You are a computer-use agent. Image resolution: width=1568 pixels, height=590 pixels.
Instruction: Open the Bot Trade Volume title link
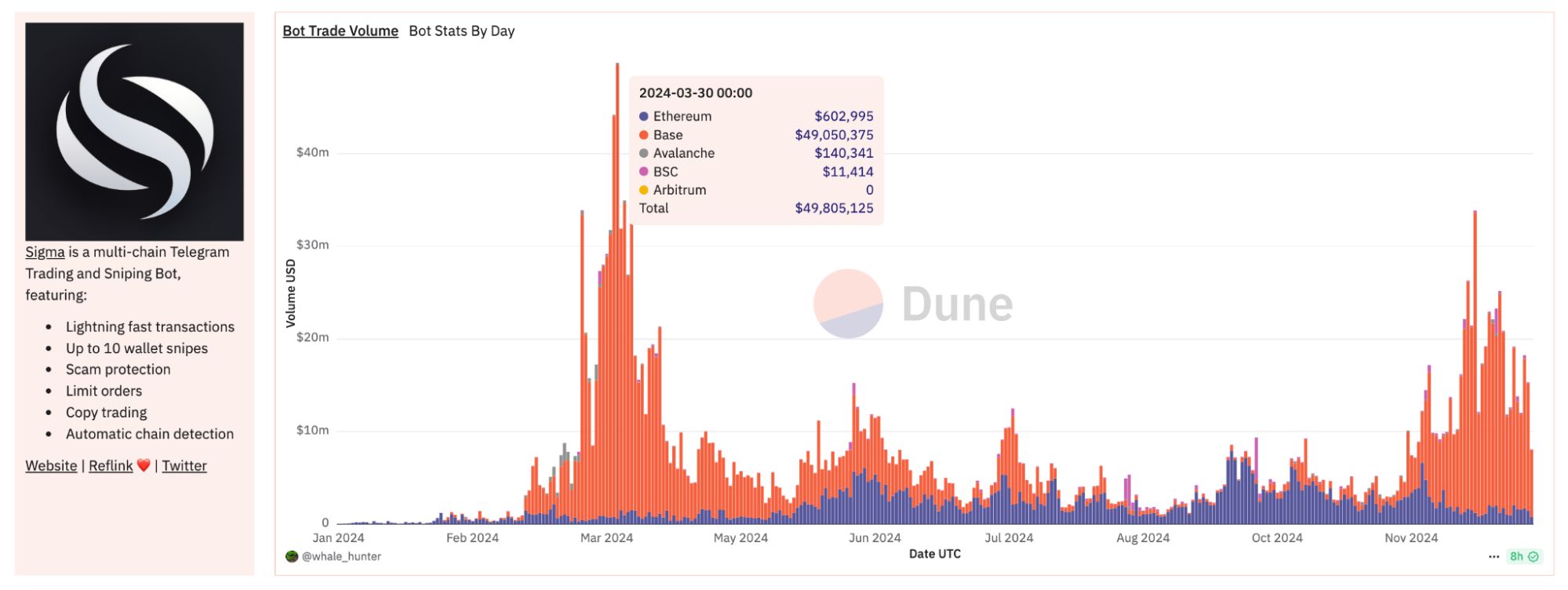pos(340,31)
